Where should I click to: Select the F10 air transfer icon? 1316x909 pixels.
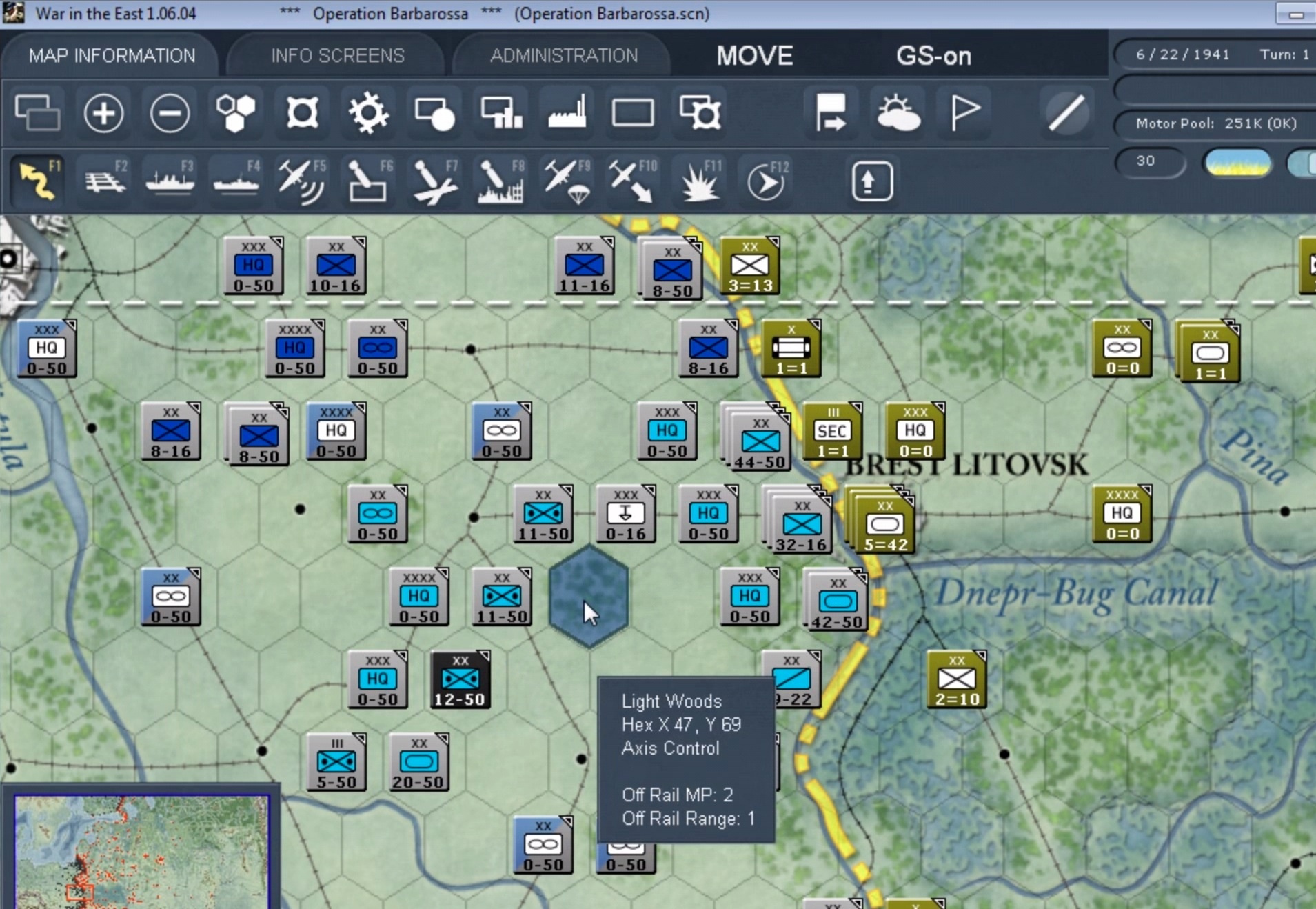[633, 181]
